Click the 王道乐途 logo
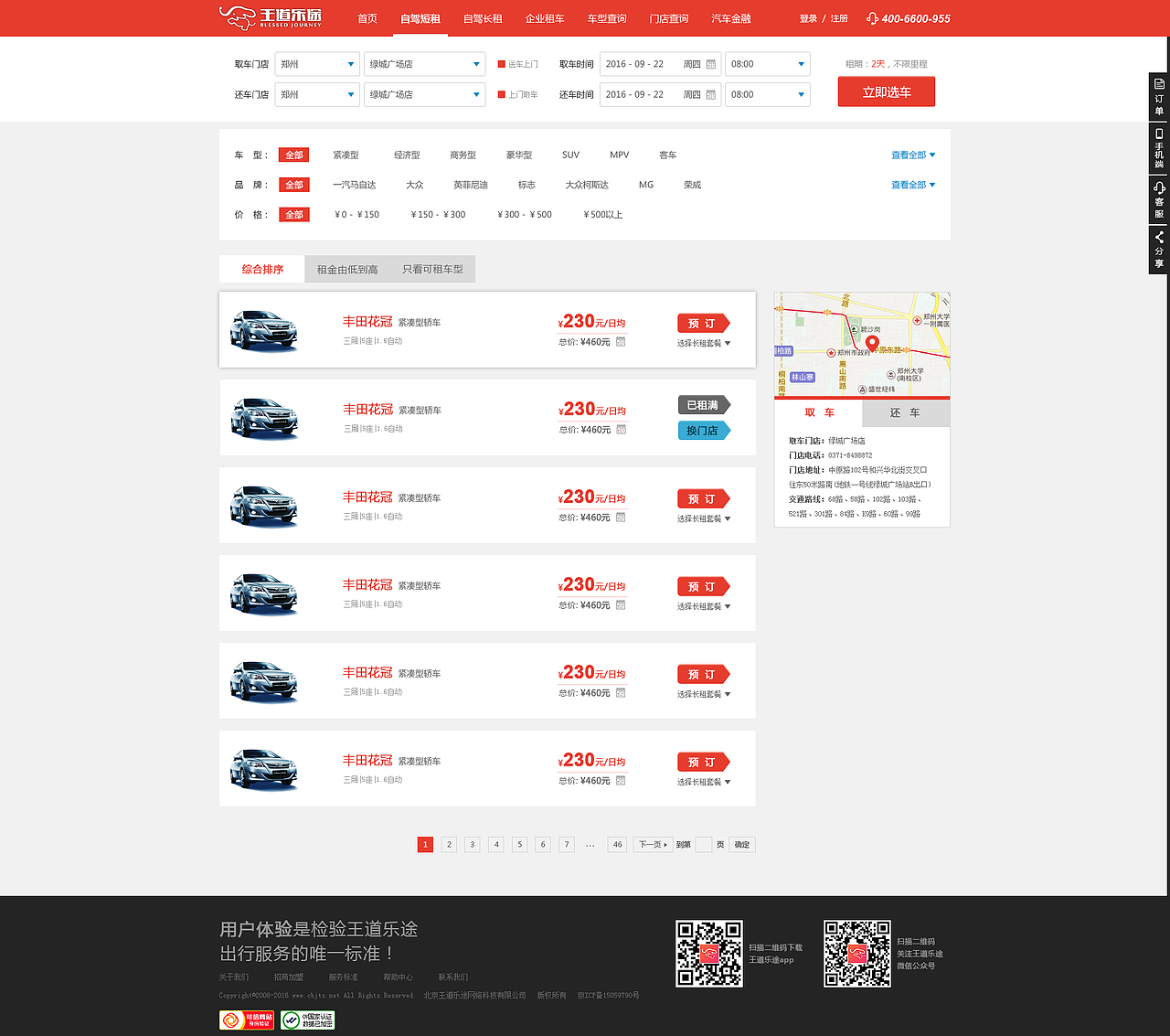The height and width of the screenshot is (1036, 1170). [x=271, y=17]
